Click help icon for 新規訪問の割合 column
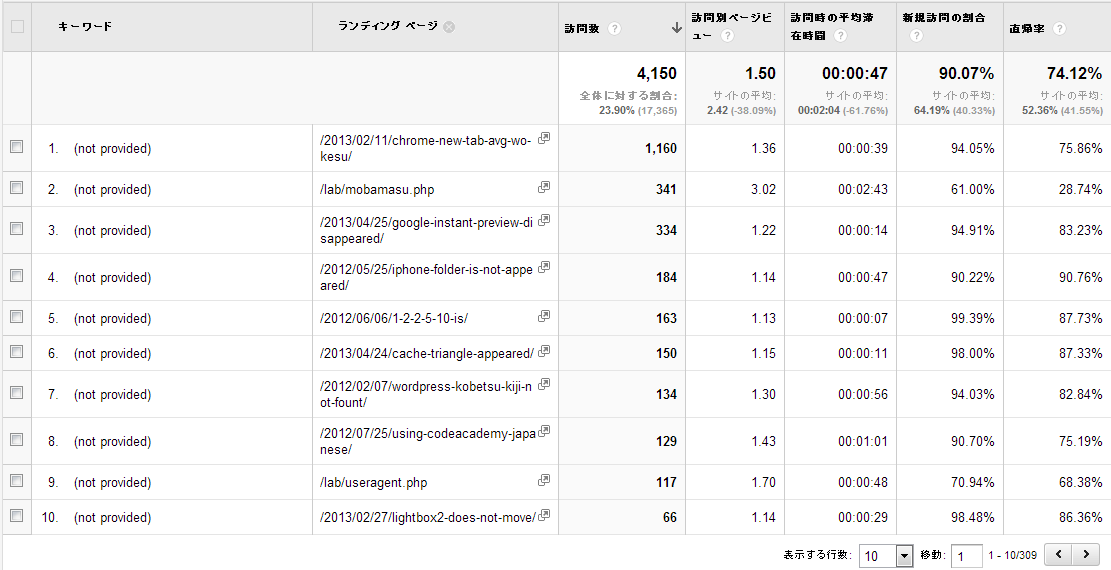Screen dimensions: 1111x570 click(916, 36)
